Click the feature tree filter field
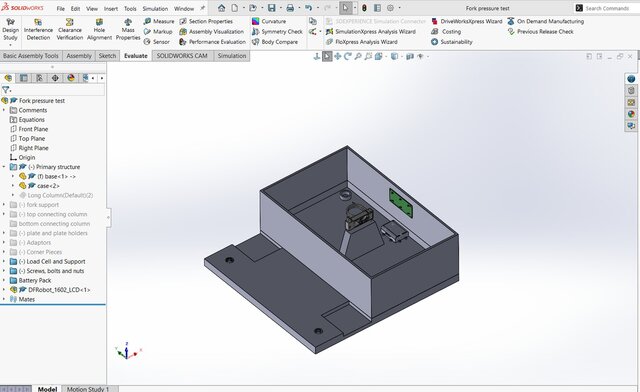The height and width of the screenshot is (392, 640). coord(53,90)
